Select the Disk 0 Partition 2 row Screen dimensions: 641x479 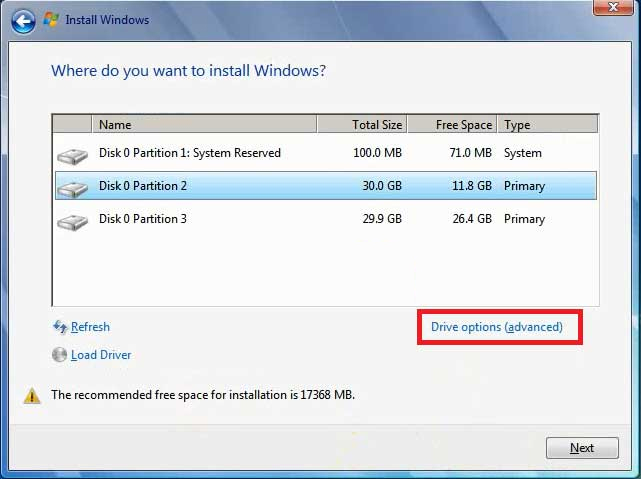coord(326,186)
